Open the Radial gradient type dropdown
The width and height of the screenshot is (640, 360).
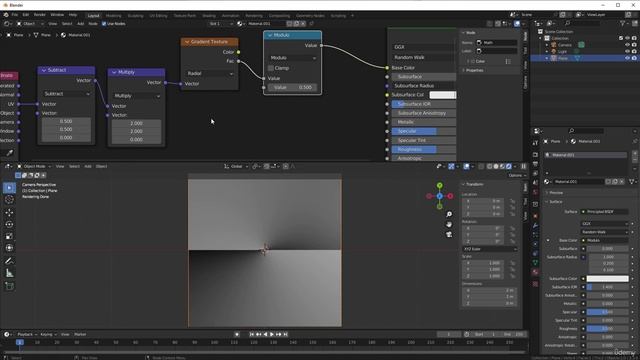point(209,73)
